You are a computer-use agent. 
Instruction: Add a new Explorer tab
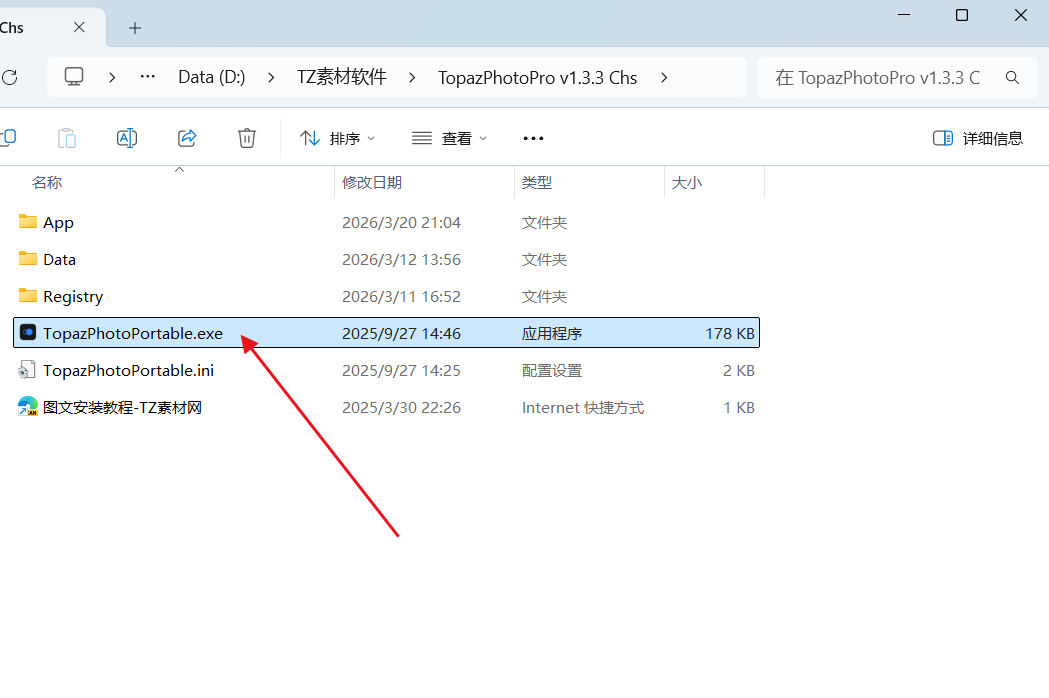pyautogui.click(x=134, y=28)
